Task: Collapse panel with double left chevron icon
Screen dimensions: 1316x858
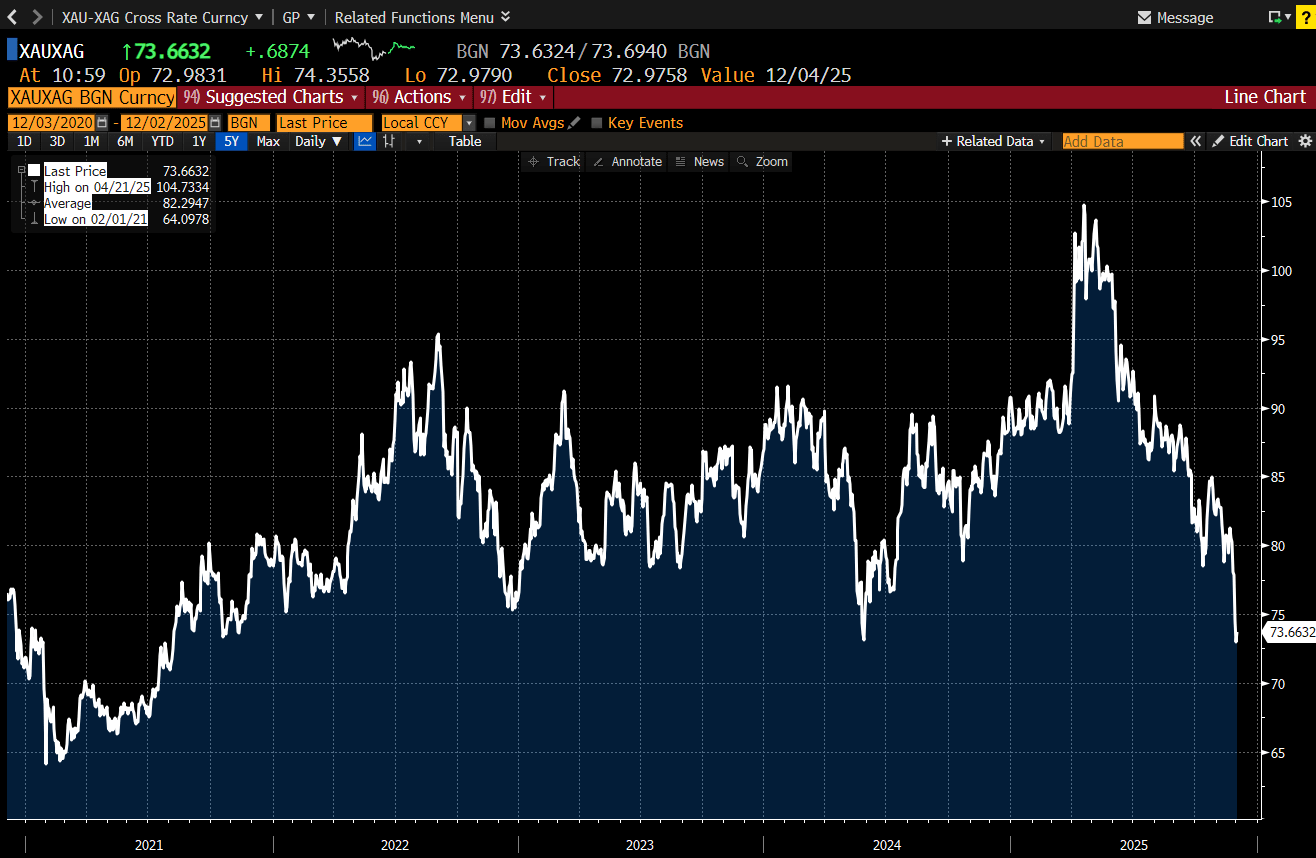Action: point(1194,141)
